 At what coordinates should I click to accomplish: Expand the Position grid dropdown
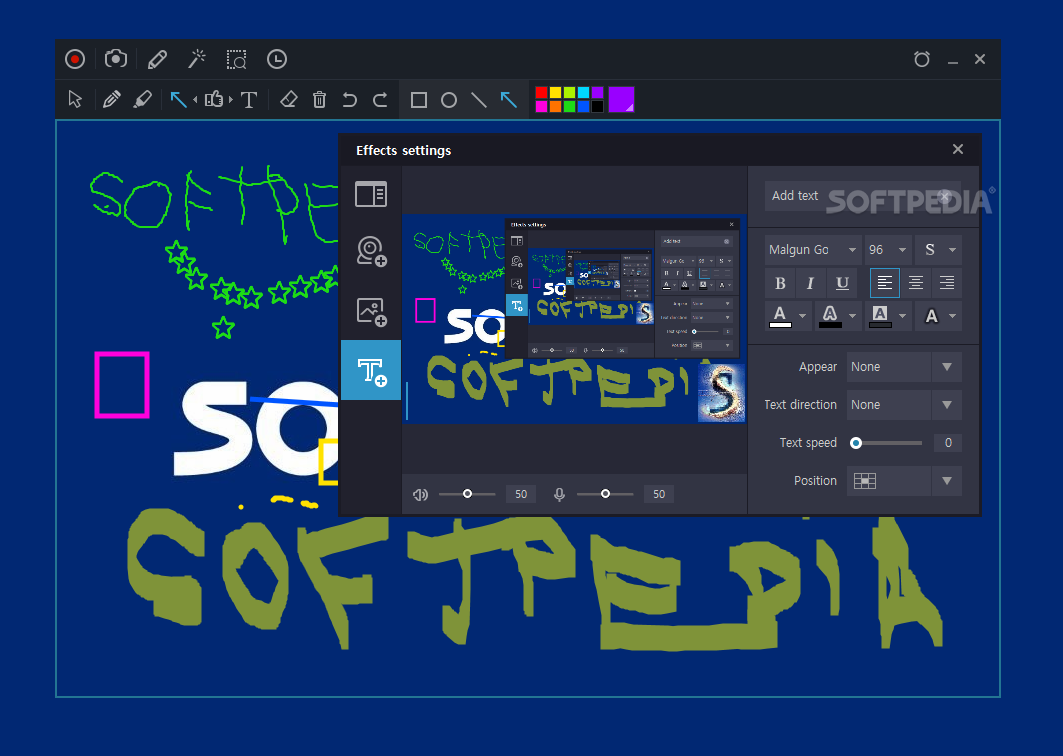tap(947, 481)
